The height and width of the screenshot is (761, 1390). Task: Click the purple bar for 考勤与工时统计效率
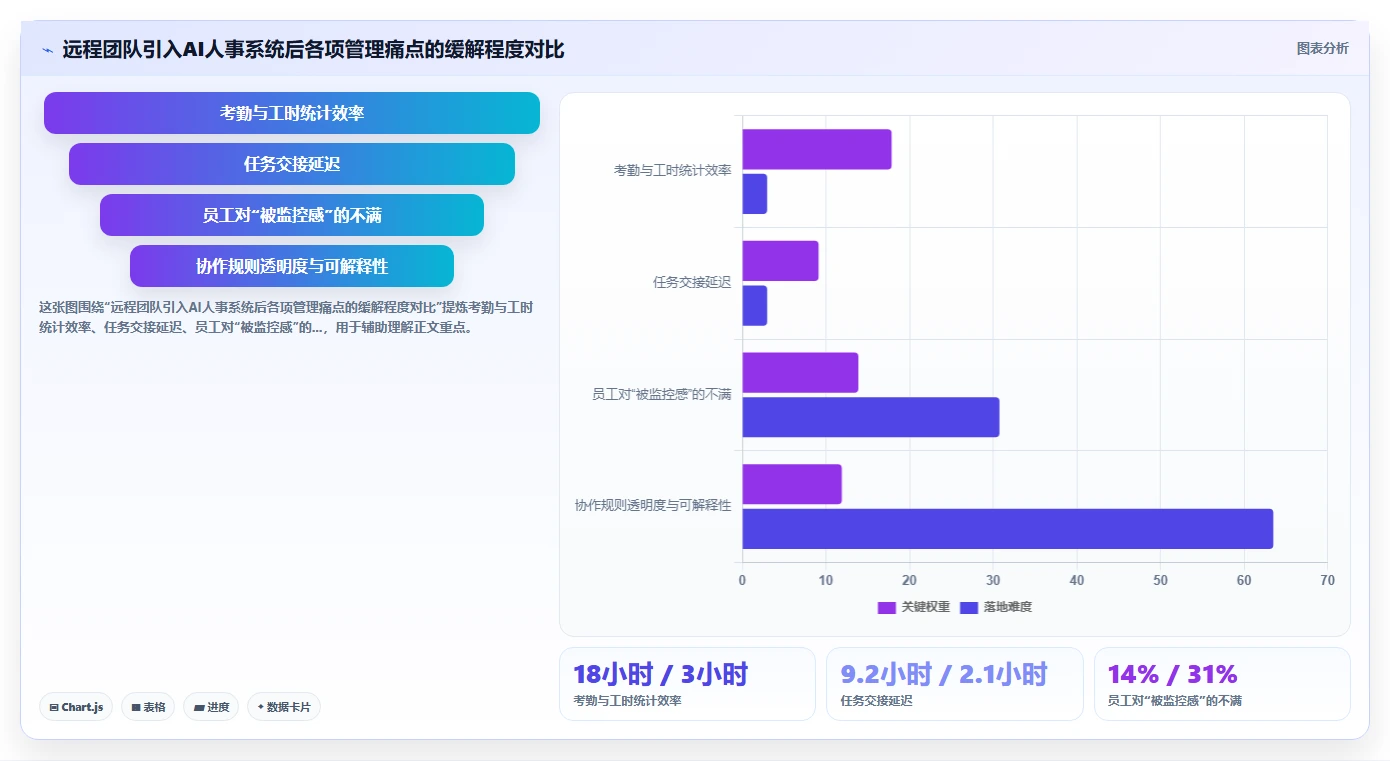[x=817, y=149]
